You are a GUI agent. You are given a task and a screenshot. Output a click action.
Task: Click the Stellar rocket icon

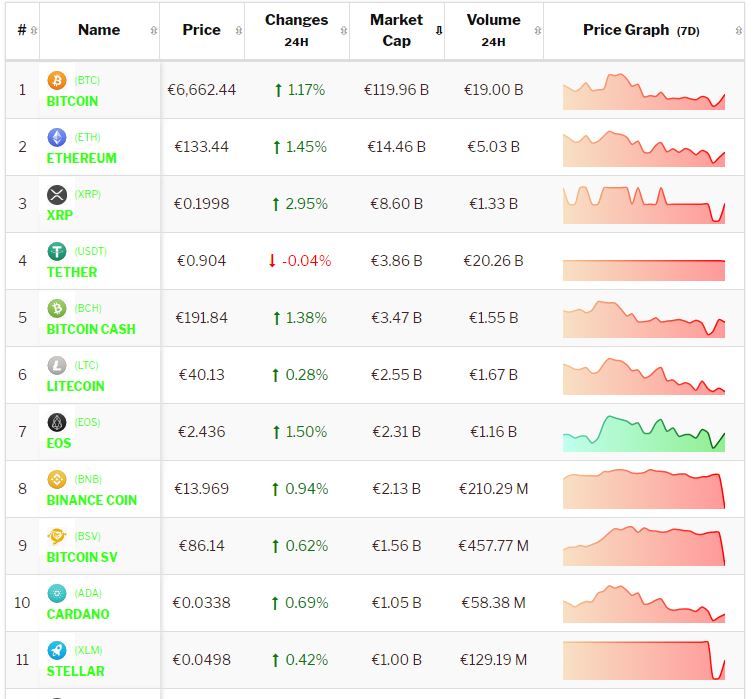57,650
